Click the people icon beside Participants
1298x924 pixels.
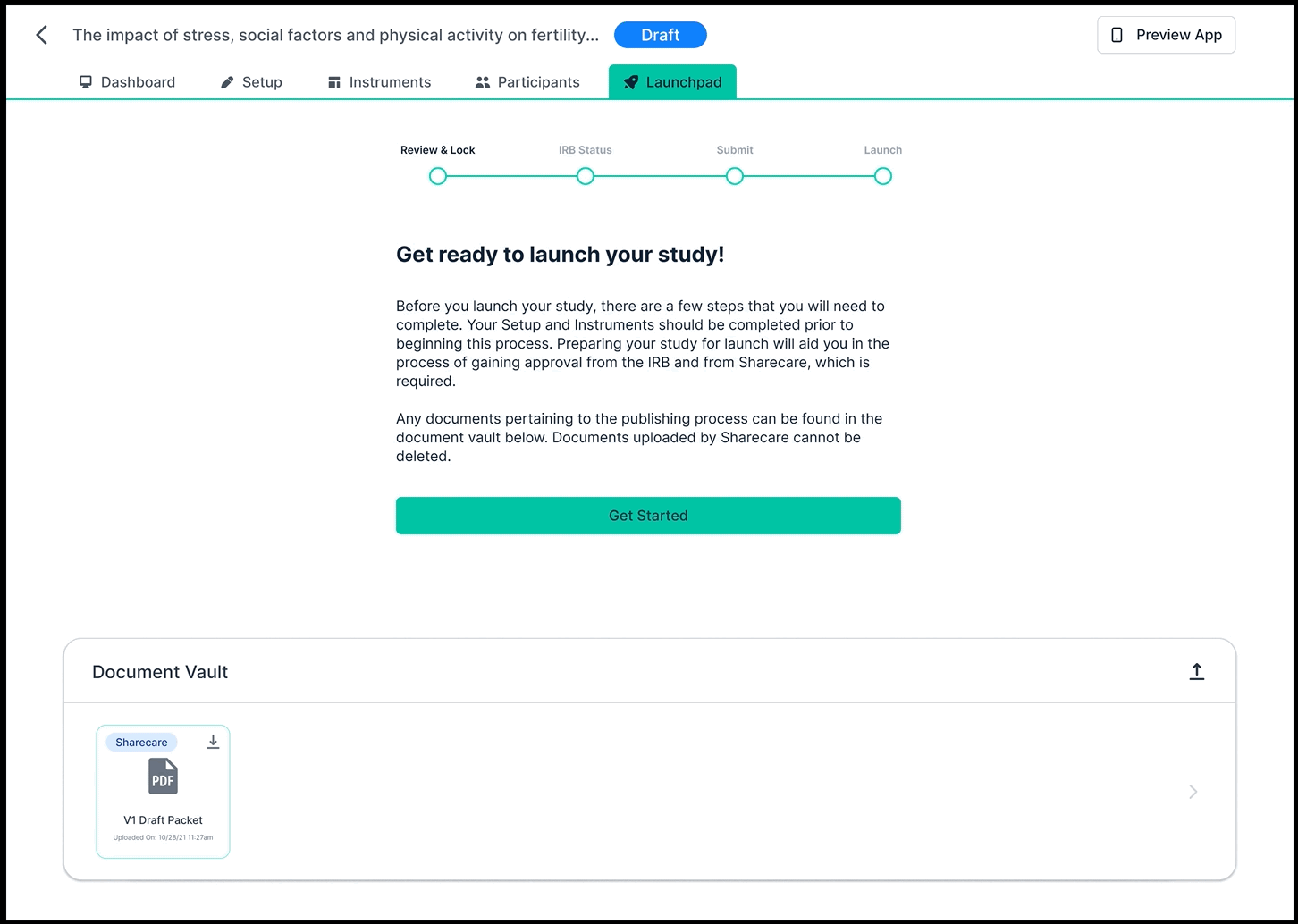point(483,82)
